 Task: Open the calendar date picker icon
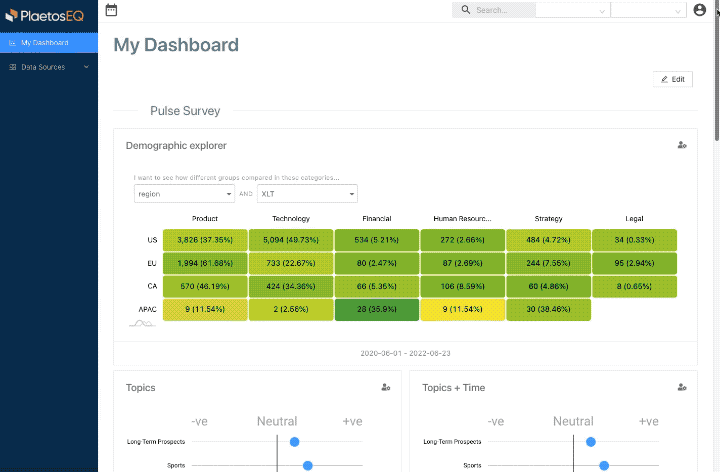(x=111, y=10)
